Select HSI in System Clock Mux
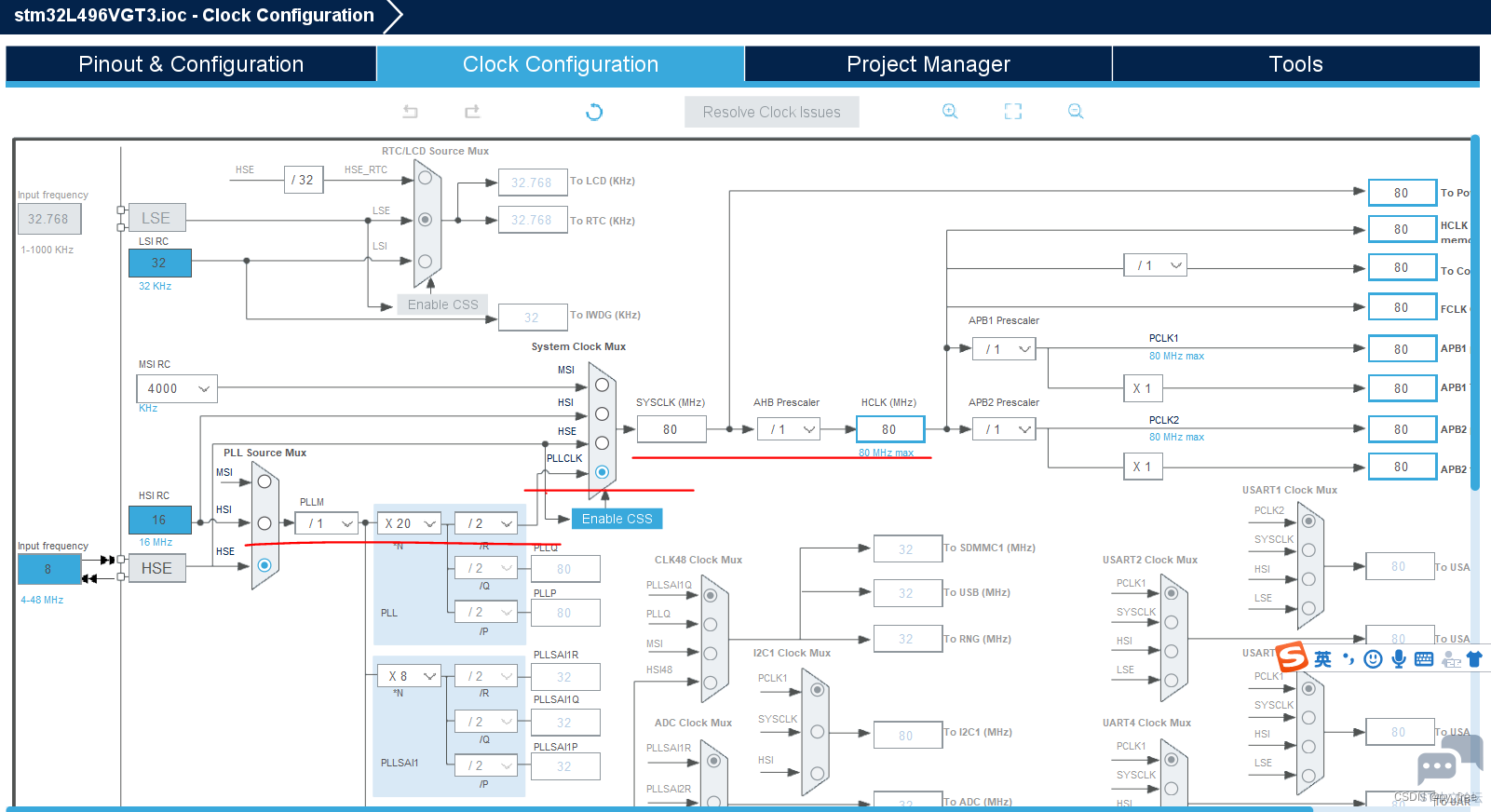 coord(603,413)
